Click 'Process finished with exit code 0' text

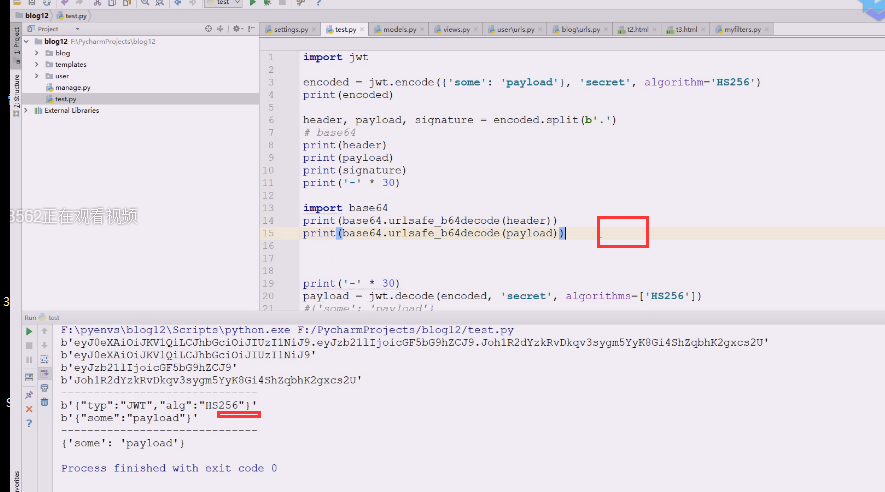click(169, 468)
